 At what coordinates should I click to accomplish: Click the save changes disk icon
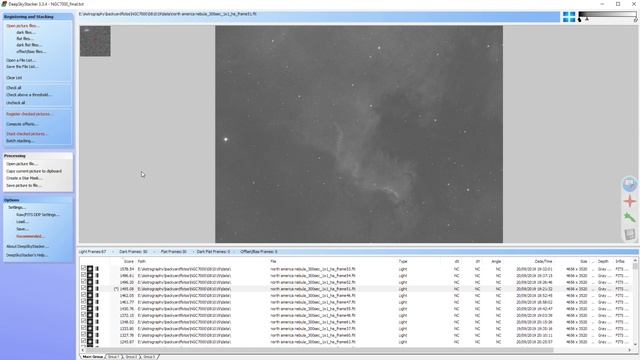click(629, 234)
